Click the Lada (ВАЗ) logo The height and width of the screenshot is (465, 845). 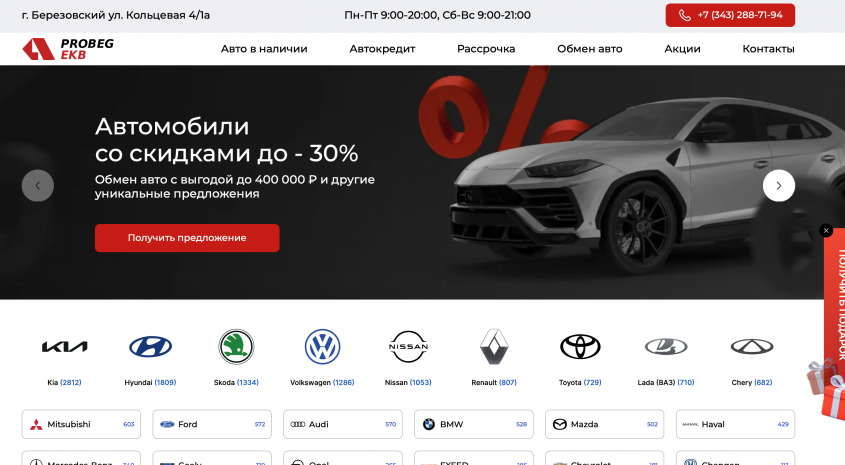pyautogui.click(x=666, y=346)
